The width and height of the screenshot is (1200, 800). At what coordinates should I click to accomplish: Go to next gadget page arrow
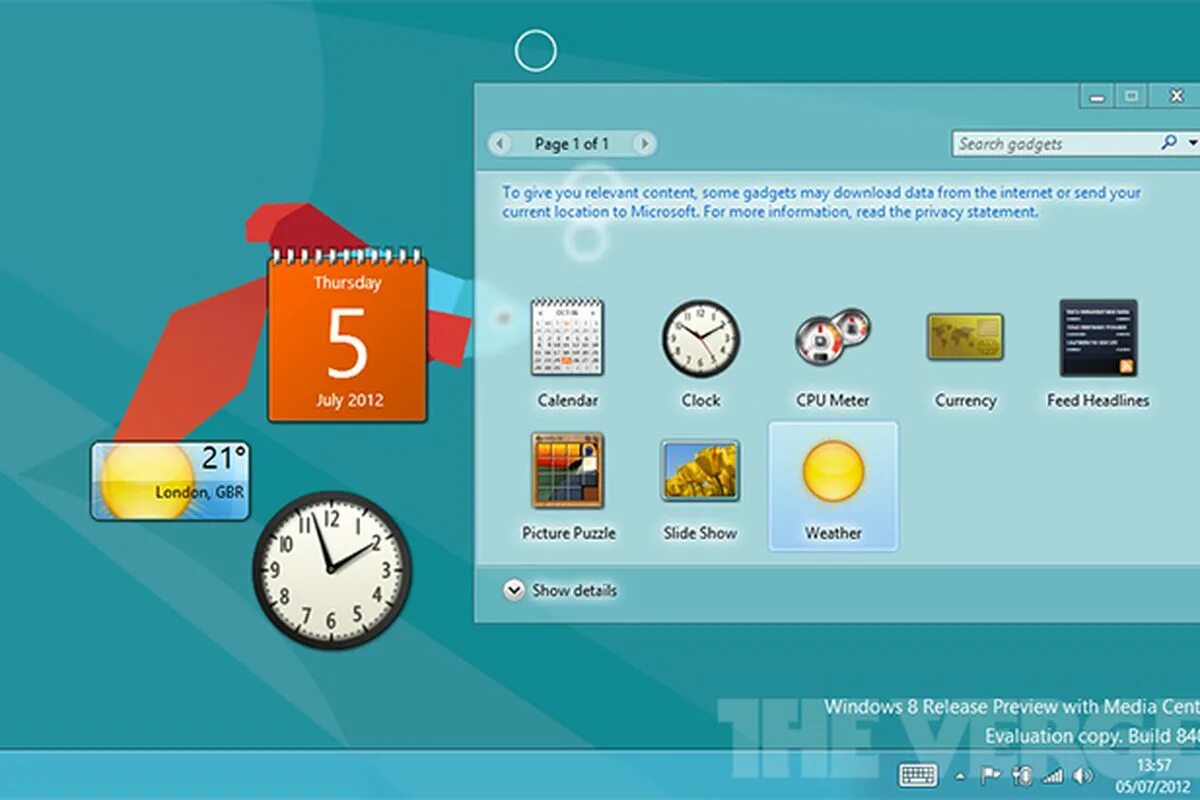(x=645, y=144)
